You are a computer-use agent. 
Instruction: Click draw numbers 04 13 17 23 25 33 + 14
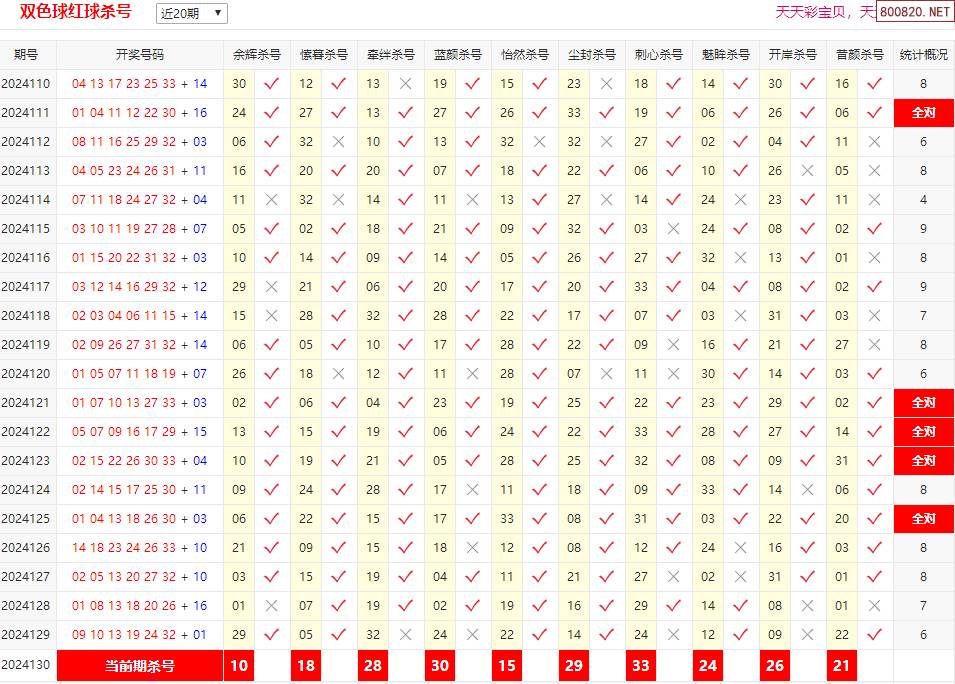click(139, 84)
